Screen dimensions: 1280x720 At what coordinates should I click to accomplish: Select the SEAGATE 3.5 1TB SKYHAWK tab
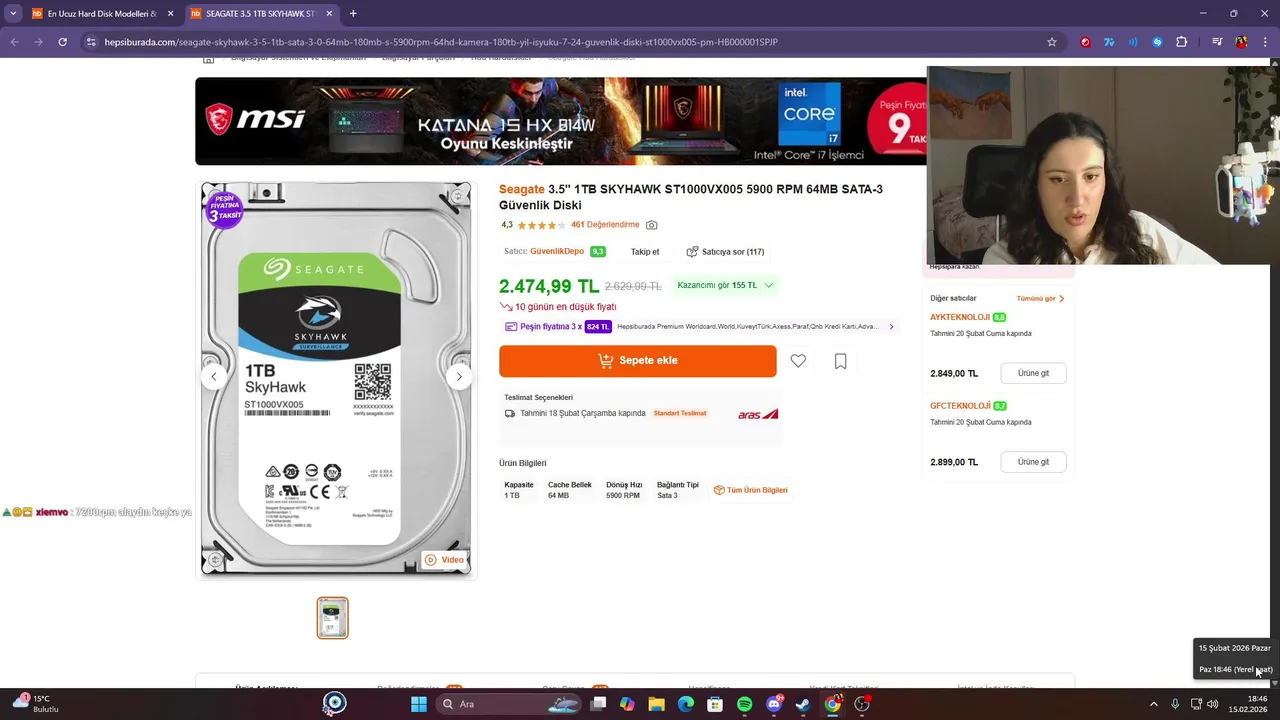point(260,14)
